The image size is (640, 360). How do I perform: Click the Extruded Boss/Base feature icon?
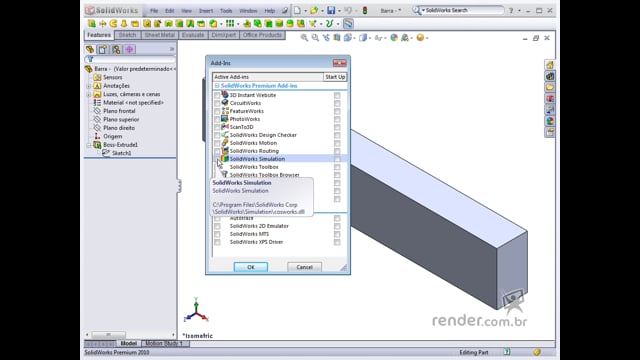(x=92, y=24)
